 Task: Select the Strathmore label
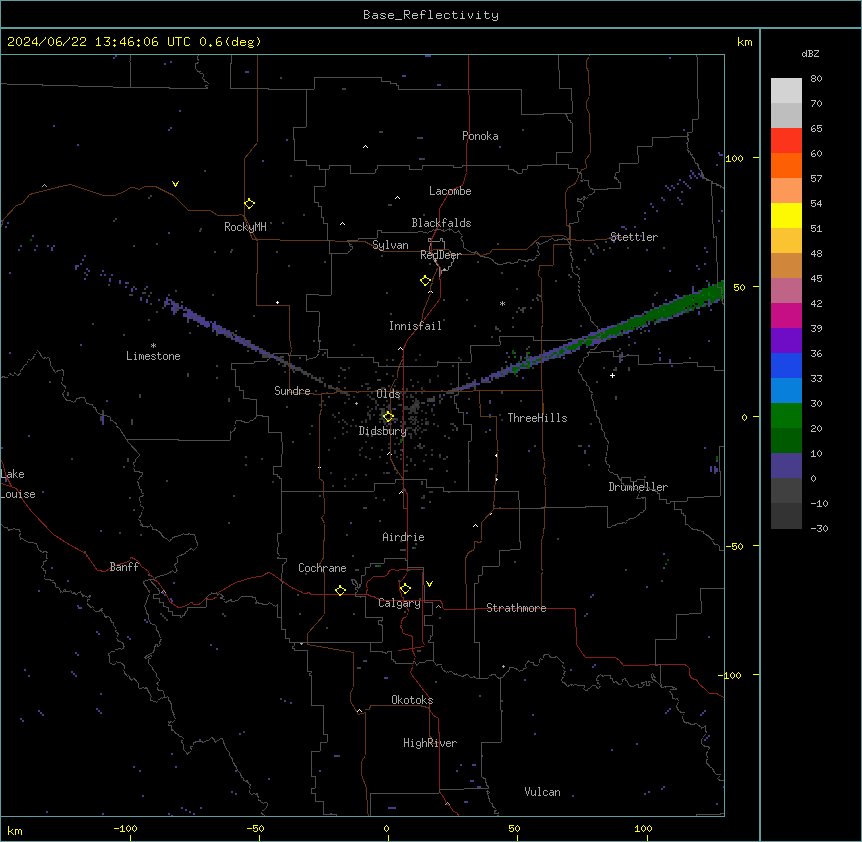click(516, 608)
